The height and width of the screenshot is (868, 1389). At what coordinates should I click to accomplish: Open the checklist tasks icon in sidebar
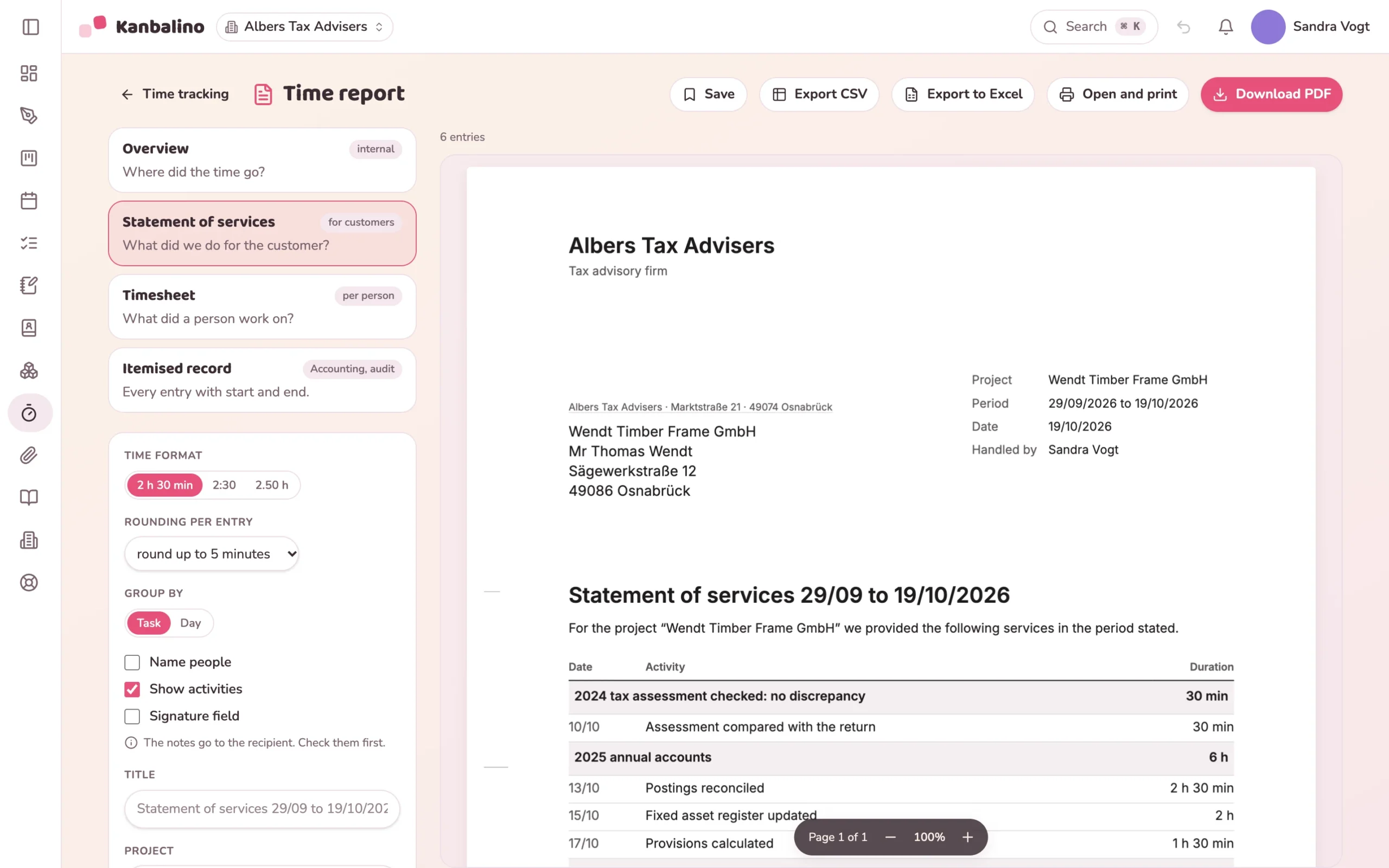29,243
